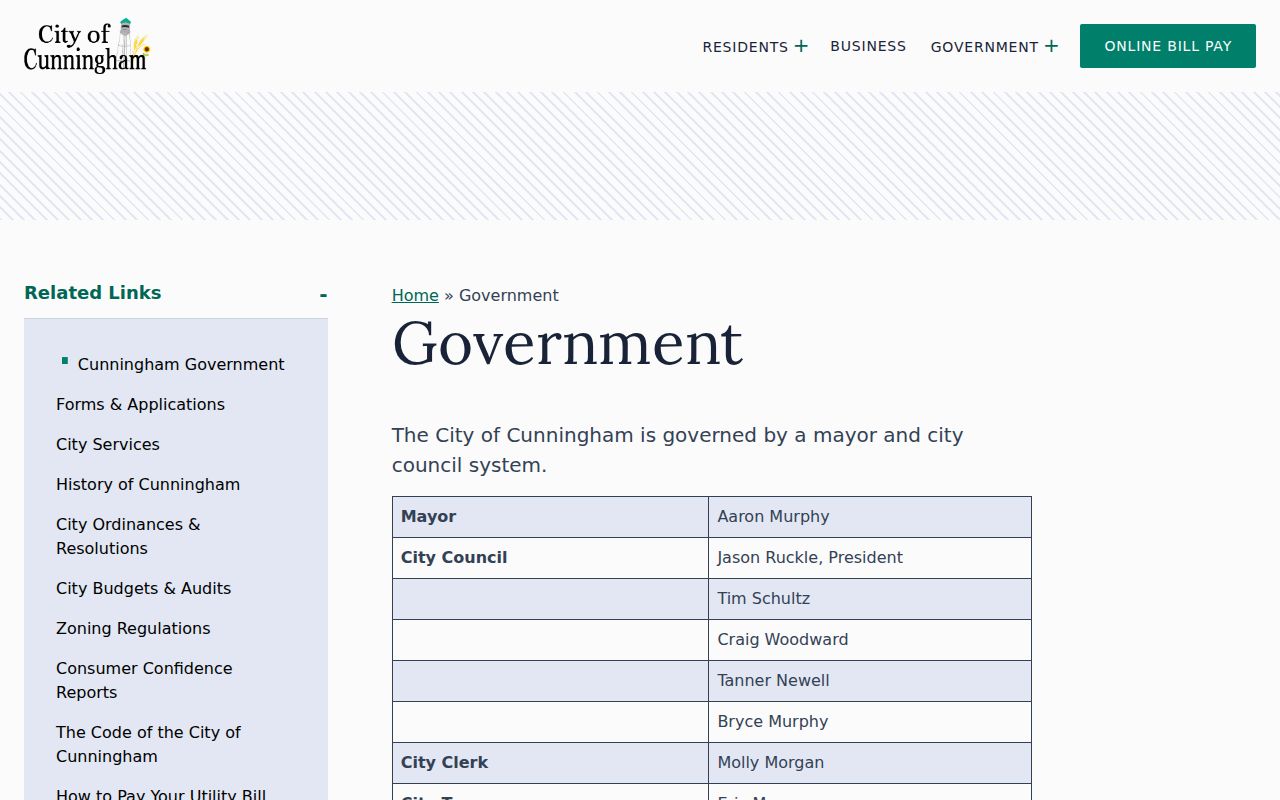1280x800 pixels.
Task: Open How to Pay Your Utility Bill link
Action: click(x=161, y=794)
